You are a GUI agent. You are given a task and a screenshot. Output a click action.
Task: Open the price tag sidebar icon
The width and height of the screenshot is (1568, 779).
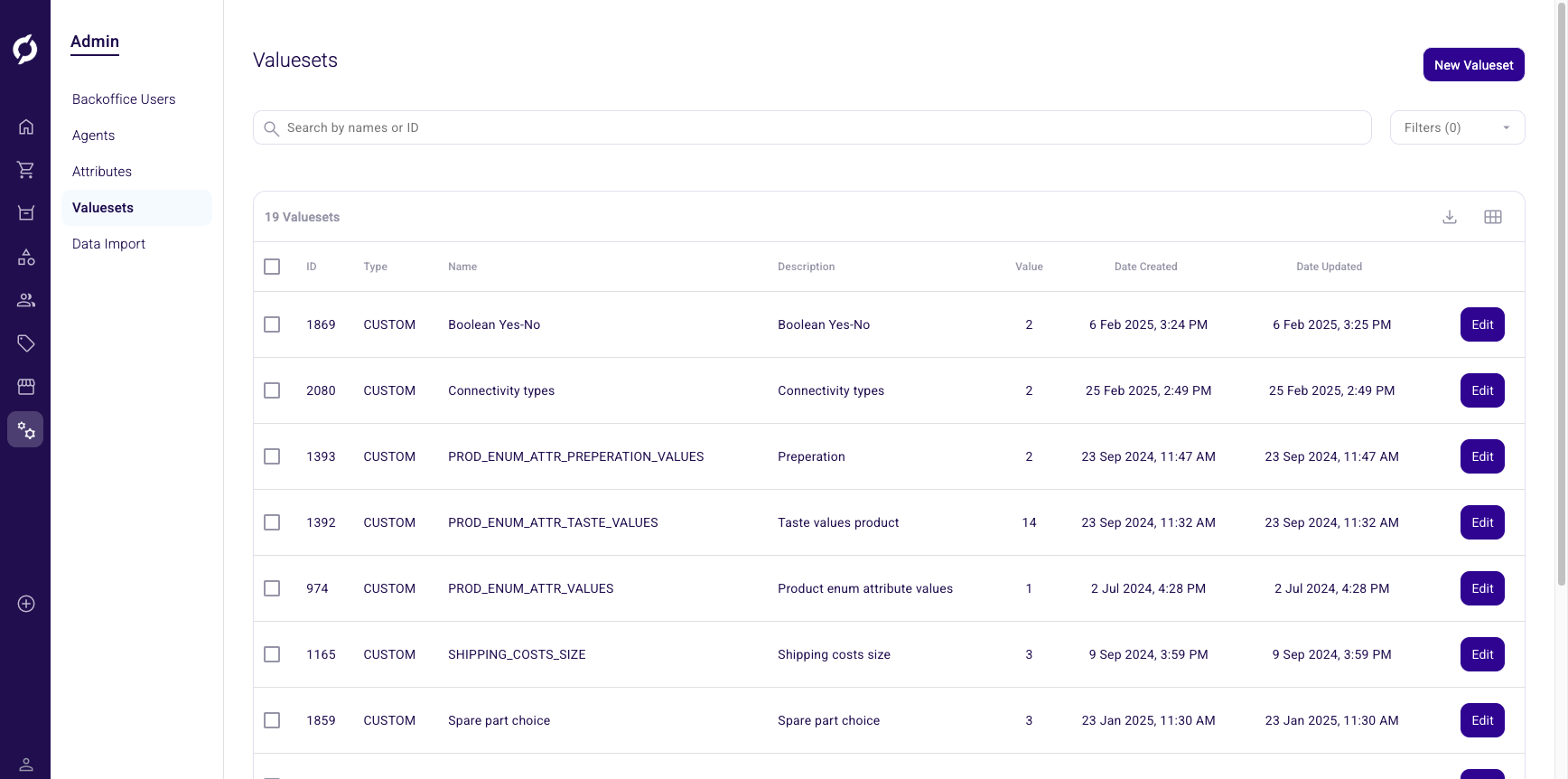coord(26,343)
